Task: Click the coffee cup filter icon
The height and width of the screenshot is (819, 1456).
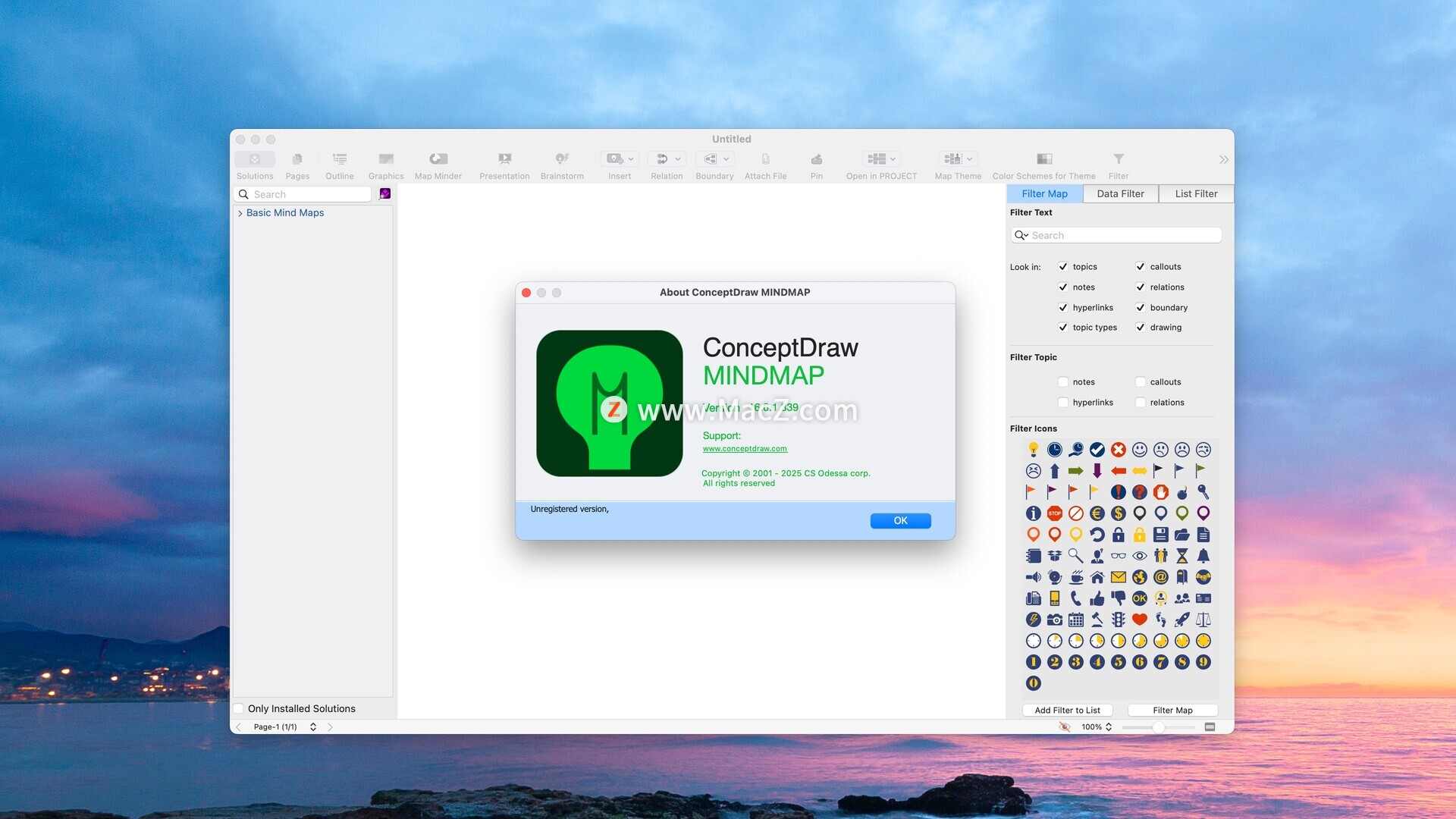Action: [1075, 577]
